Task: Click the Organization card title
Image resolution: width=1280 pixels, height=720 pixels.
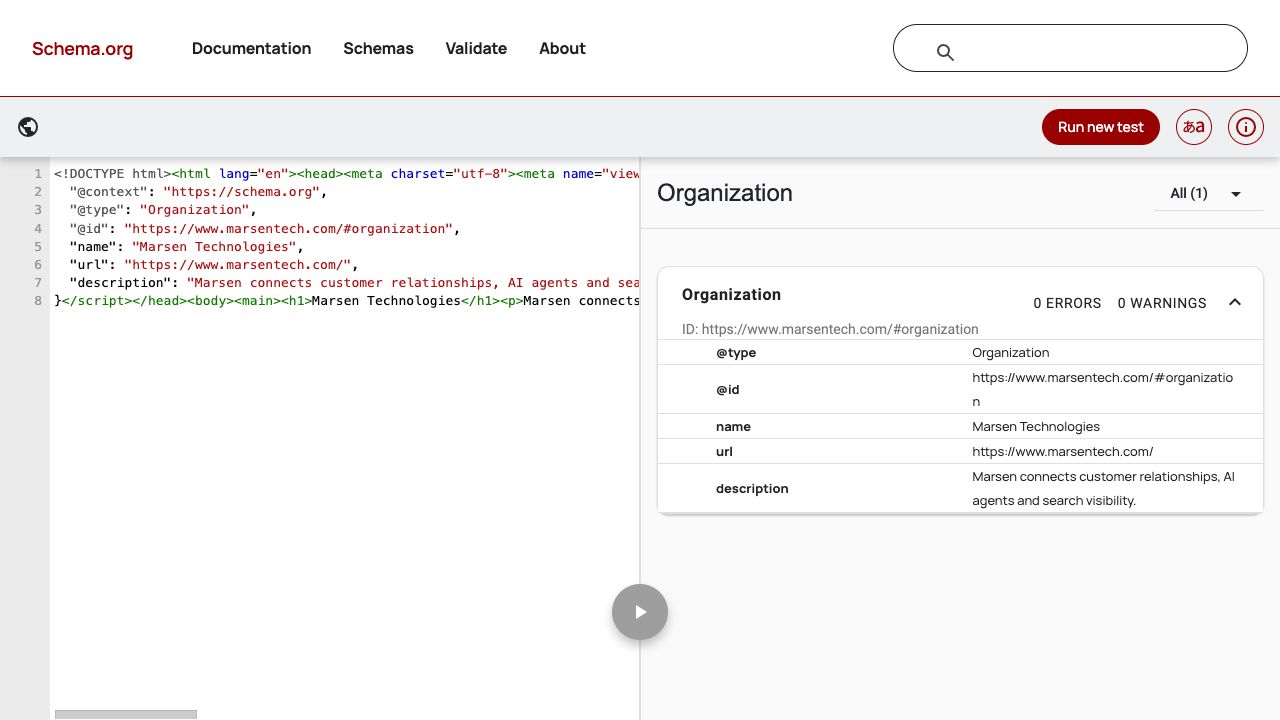Action: [731, 294]
